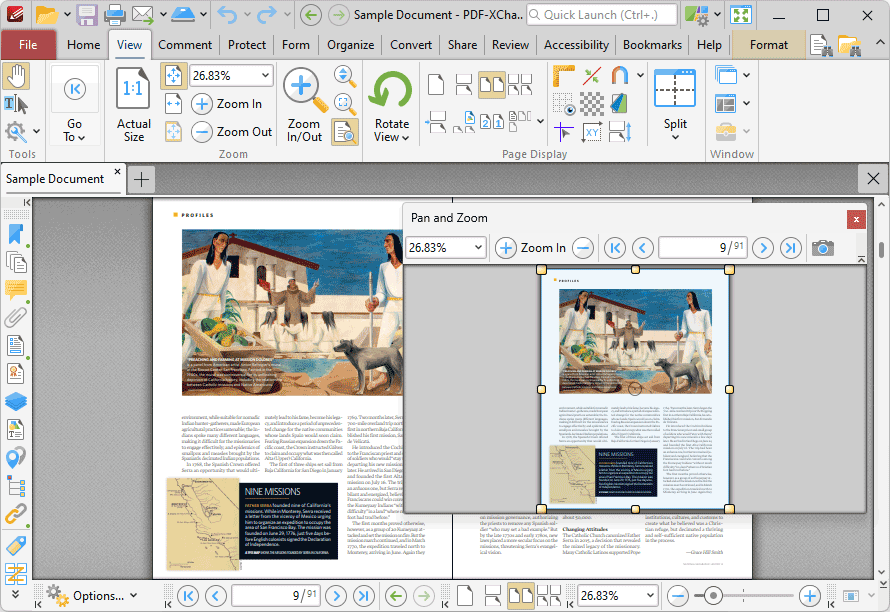Select Single Page layout in ribbon
The image size is (890, 612).
[436, 85]
